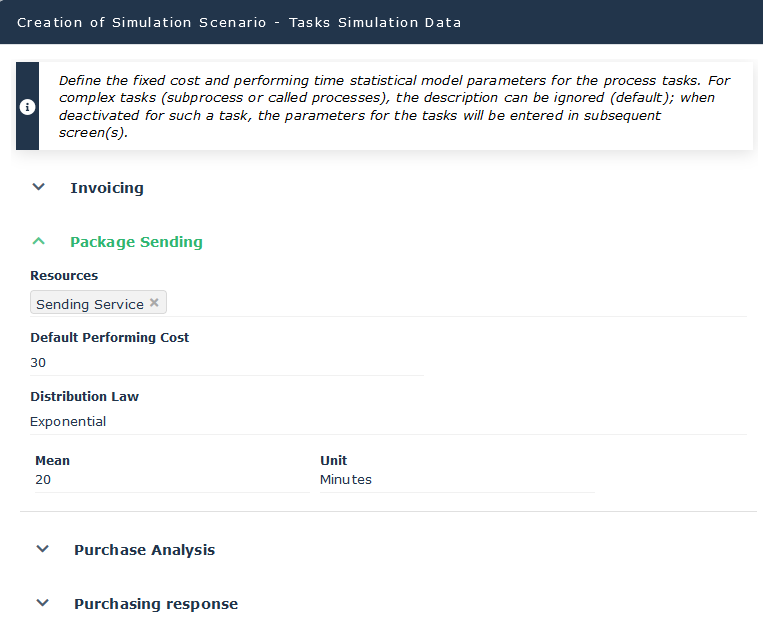
Task: Remove the Sending Service resource tag
Action: [154, 303]
